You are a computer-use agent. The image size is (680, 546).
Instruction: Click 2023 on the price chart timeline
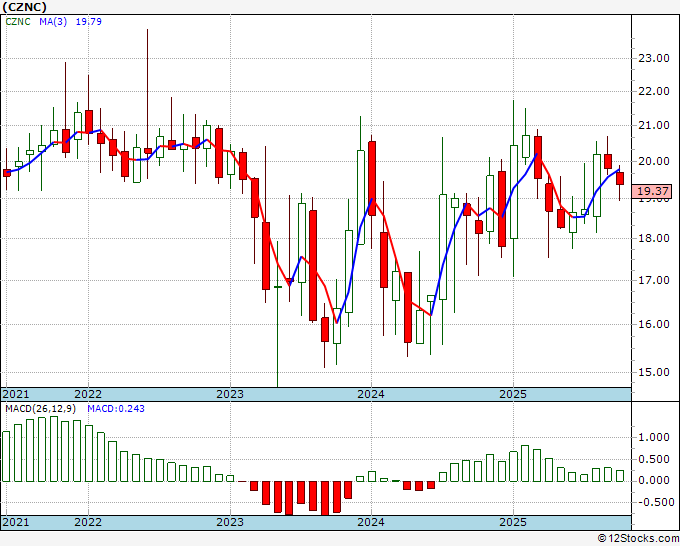coord(230,394)
